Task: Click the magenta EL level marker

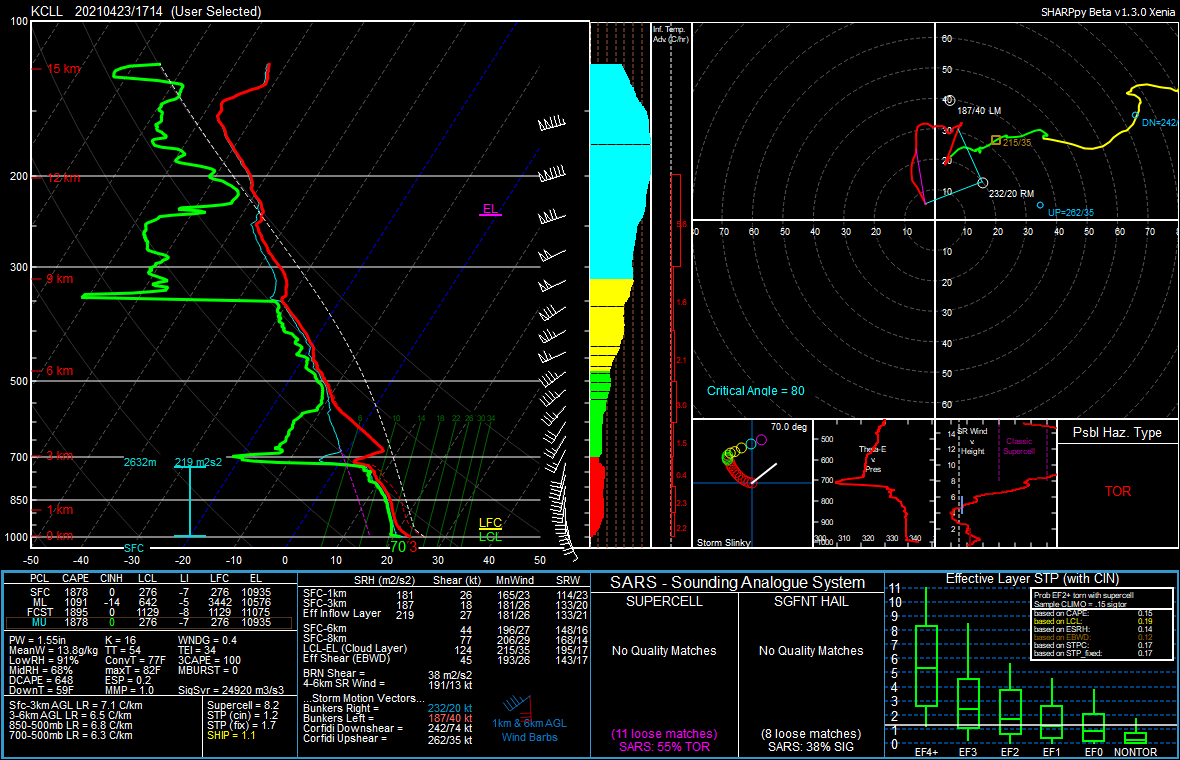Action: click(x=490, y=210)
